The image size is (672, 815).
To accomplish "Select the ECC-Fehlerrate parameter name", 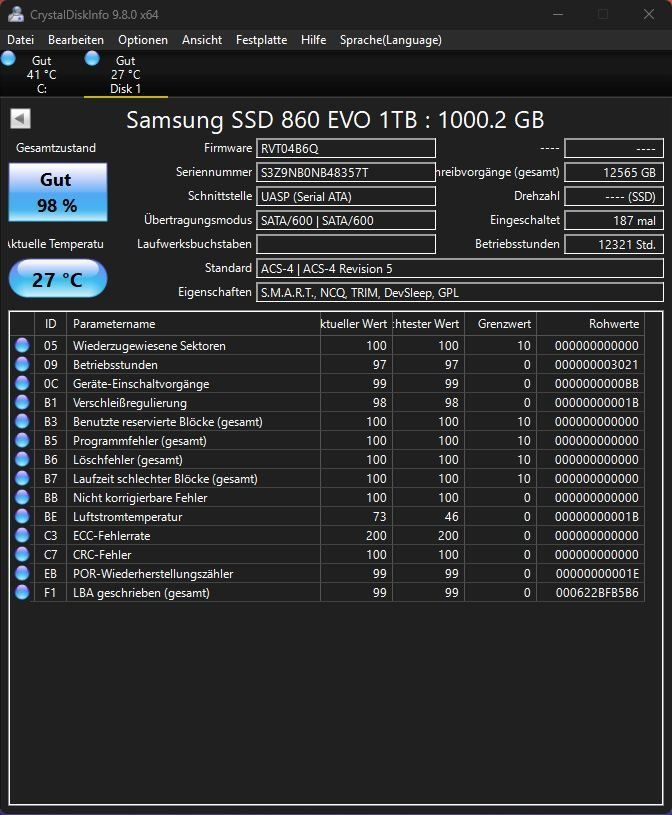I will pos(111,536).
